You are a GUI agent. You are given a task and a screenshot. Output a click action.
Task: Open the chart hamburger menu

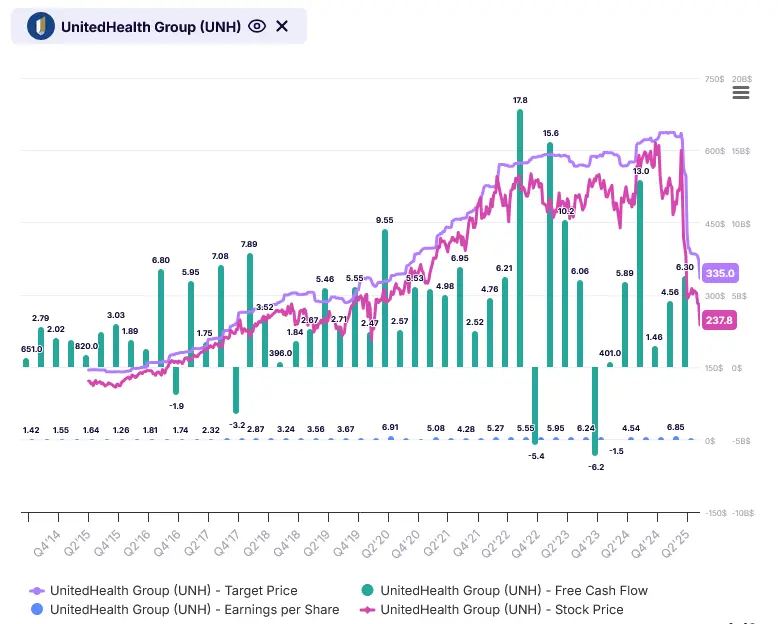click(741, 93)
